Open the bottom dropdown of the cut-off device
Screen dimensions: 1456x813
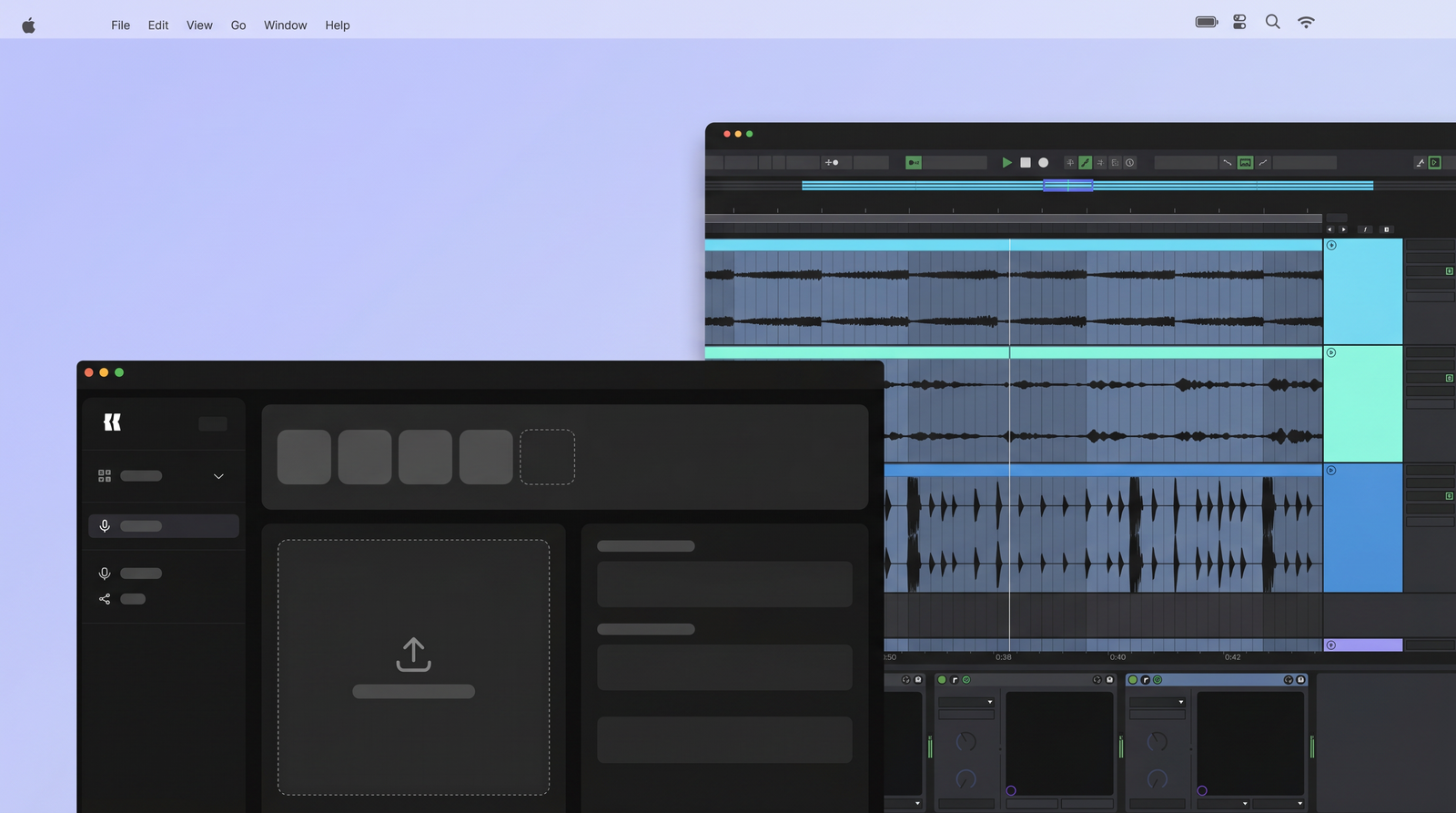click(904, 804)
